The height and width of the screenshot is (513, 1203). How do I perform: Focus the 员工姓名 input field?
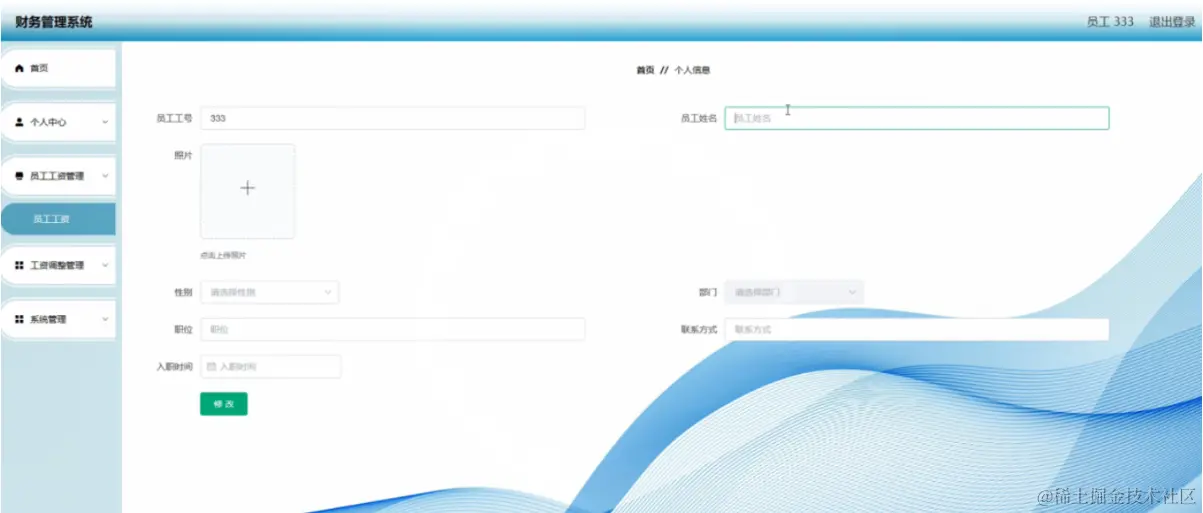[917, 118]
